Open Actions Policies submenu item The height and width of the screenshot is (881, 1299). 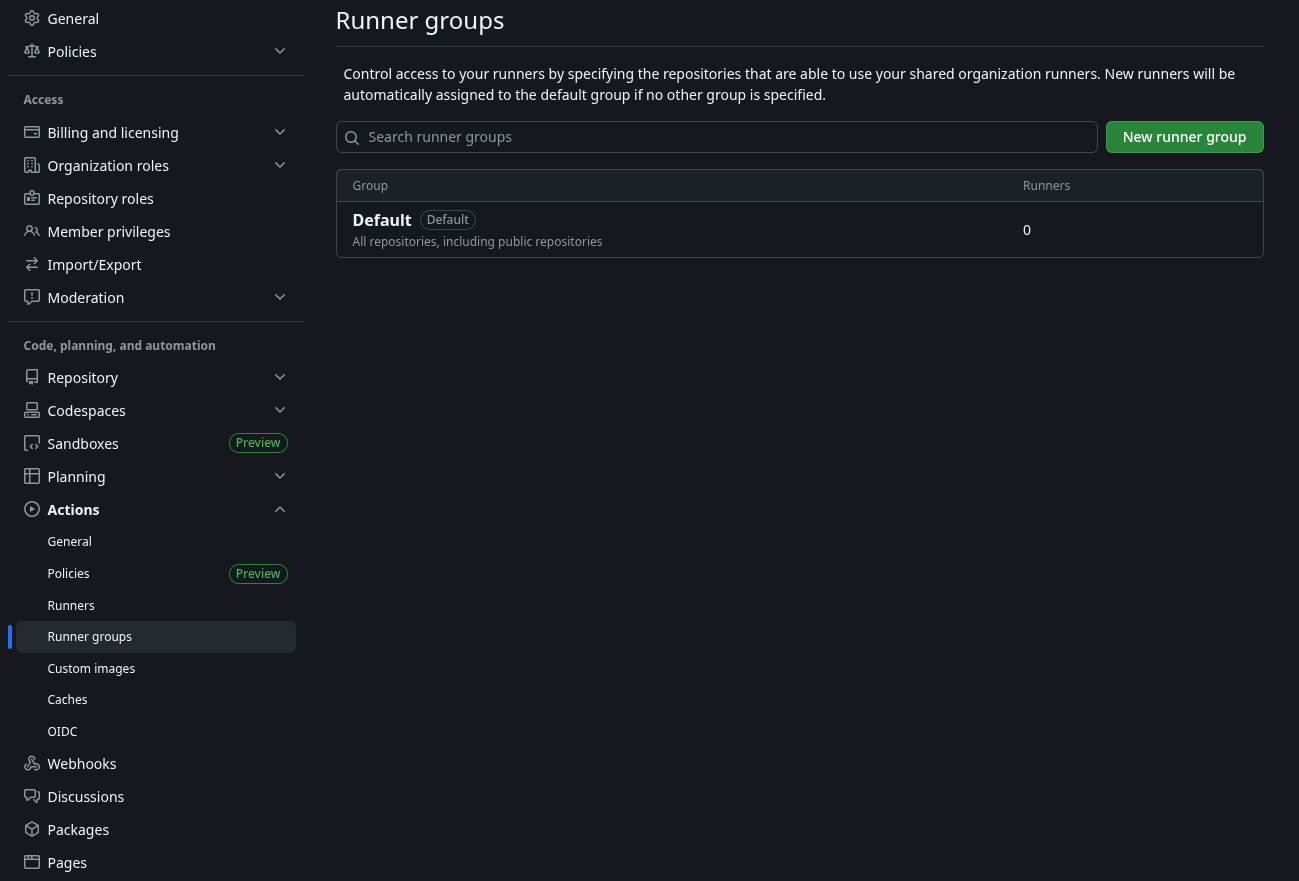tap(156, 573)
